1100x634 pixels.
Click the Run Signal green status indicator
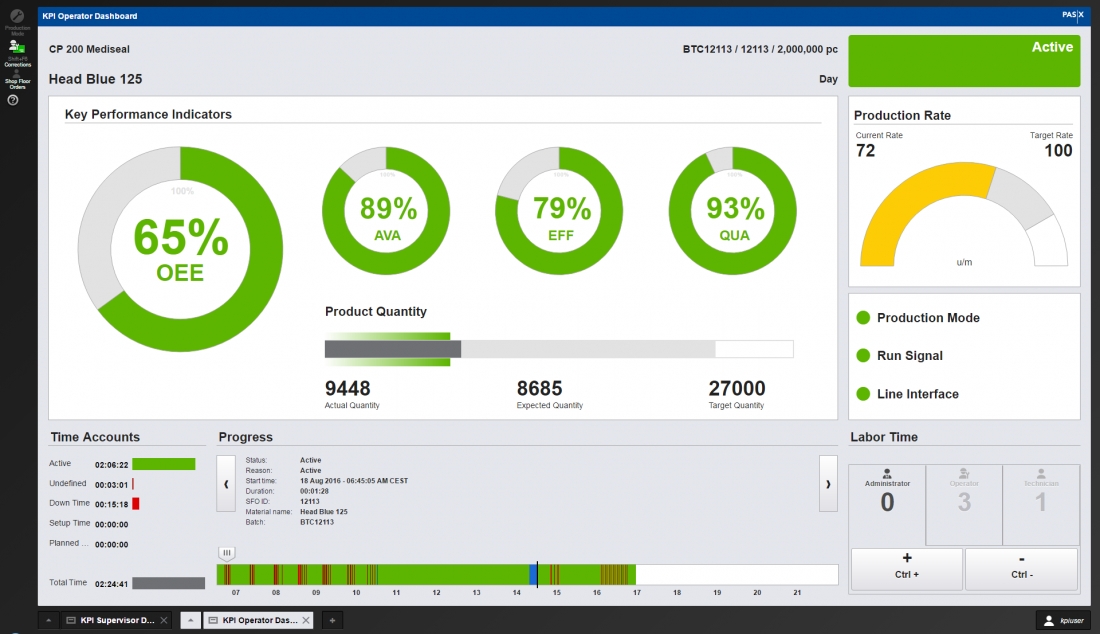[863, 356]
